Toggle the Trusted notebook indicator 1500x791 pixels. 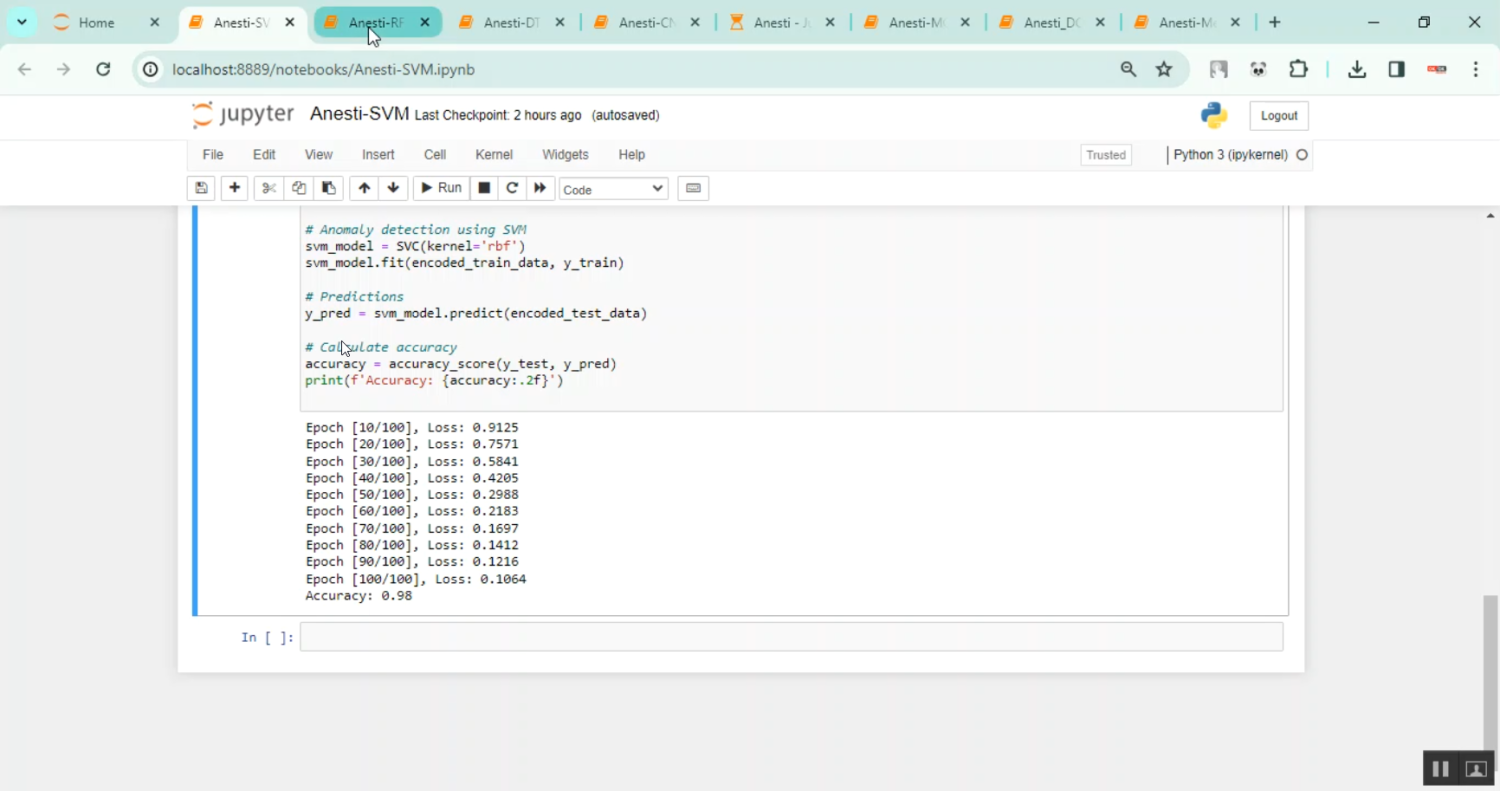1106,155
